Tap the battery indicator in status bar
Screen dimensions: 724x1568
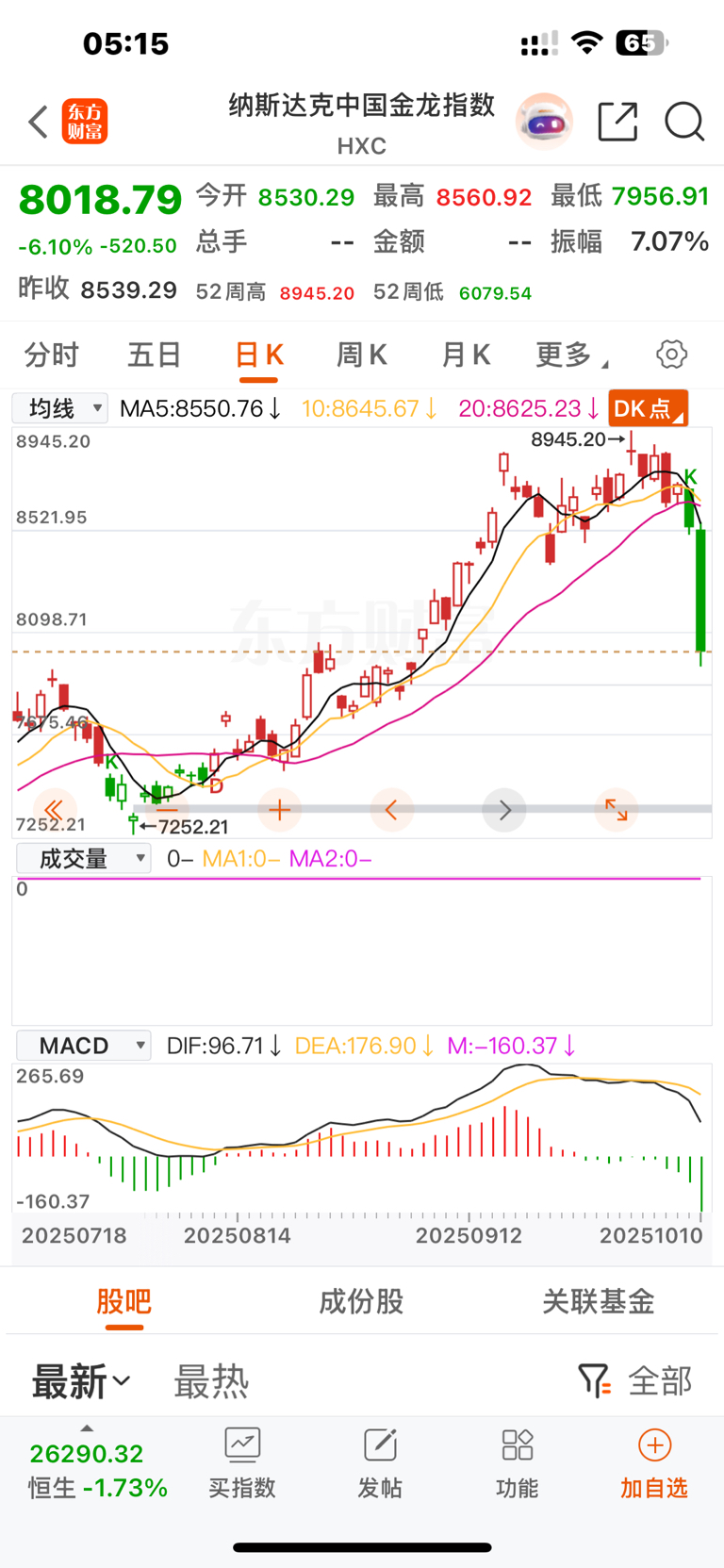point(643,42)
